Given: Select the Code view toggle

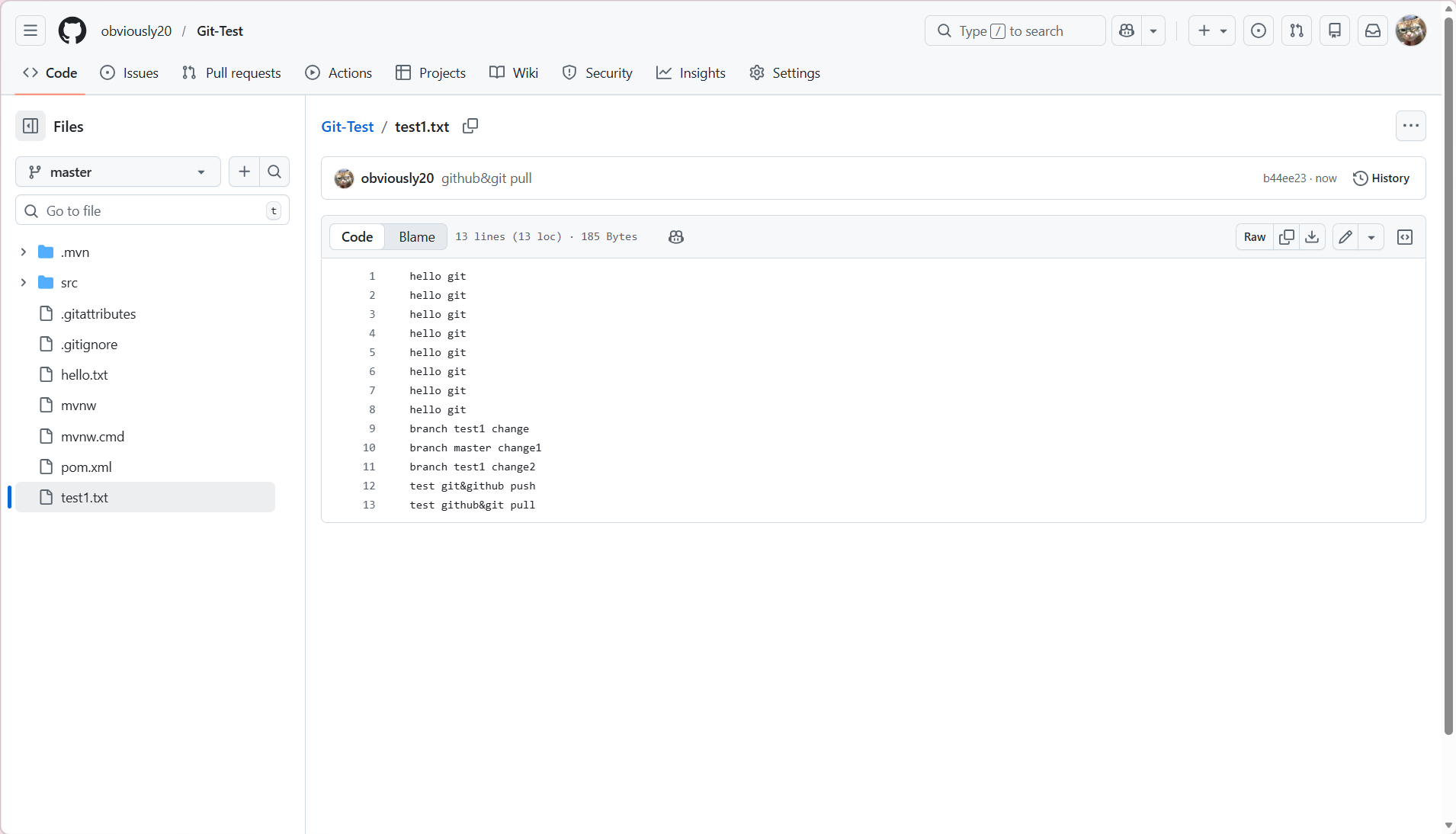Looking at the screenshot, I should click(357, 237).
